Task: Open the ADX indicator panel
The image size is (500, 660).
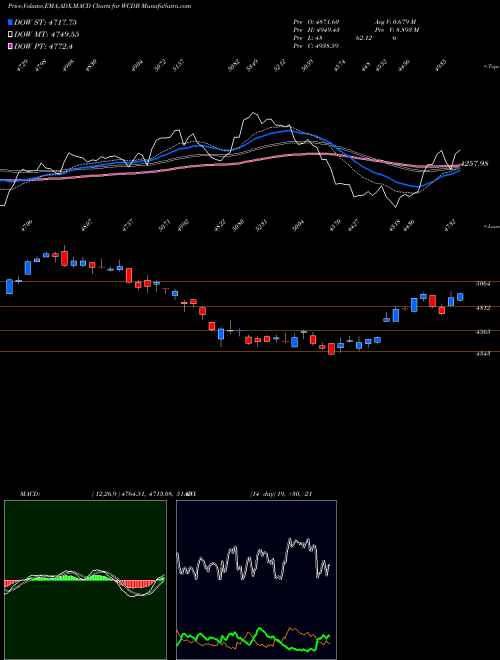Action: pyautogui.click(x=256, y=580)
